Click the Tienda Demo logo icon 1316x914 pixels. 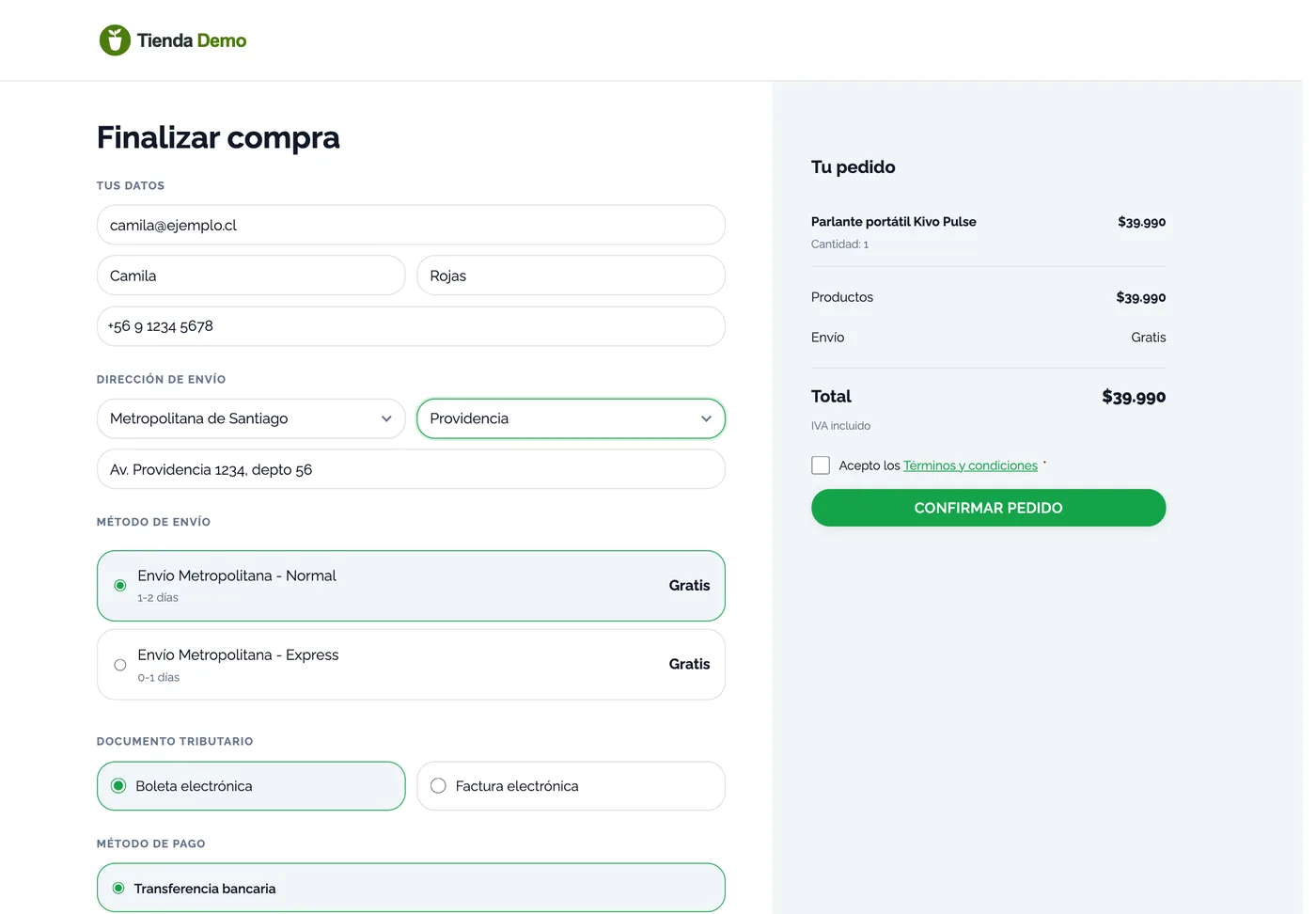[x=115, y=40]
